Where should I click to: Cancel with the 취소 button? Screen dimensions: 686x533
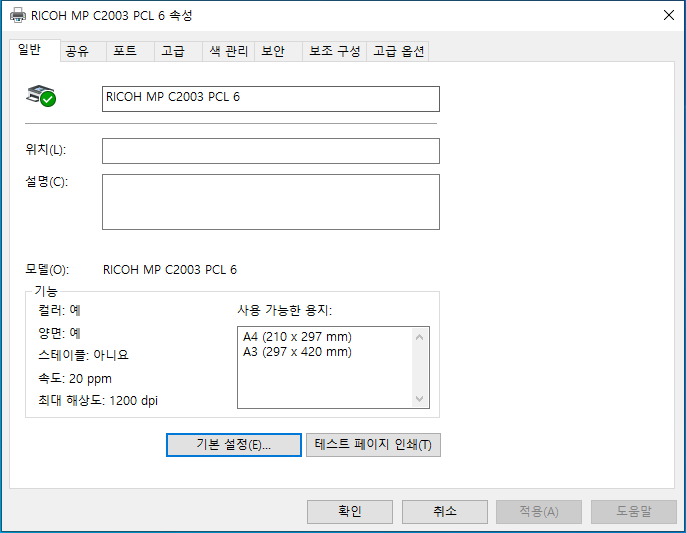pyautogui.click(x=444, y=512)
